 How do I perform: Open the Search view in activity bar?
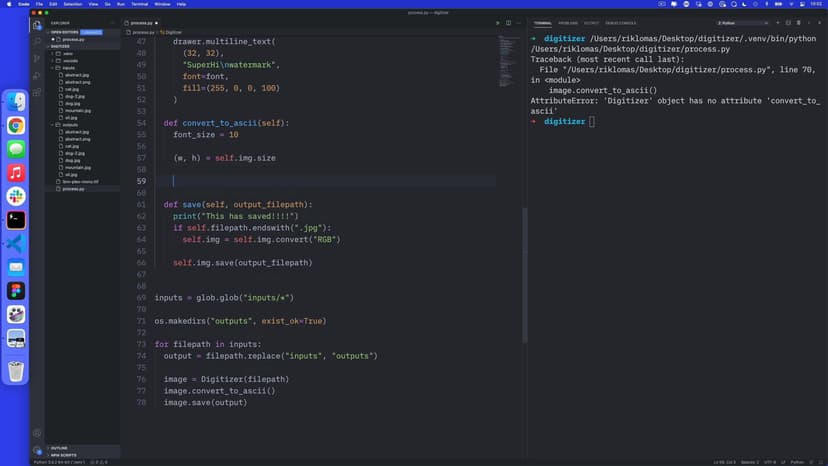coord(37,40)
